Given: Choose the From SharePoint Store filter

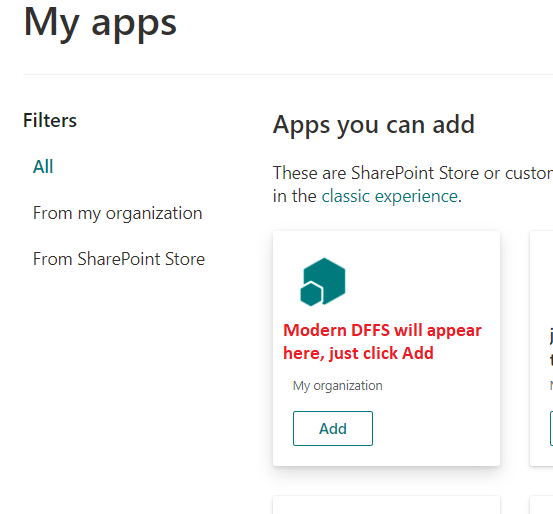Looking at the screenshot, I should (x=119, y=259).
